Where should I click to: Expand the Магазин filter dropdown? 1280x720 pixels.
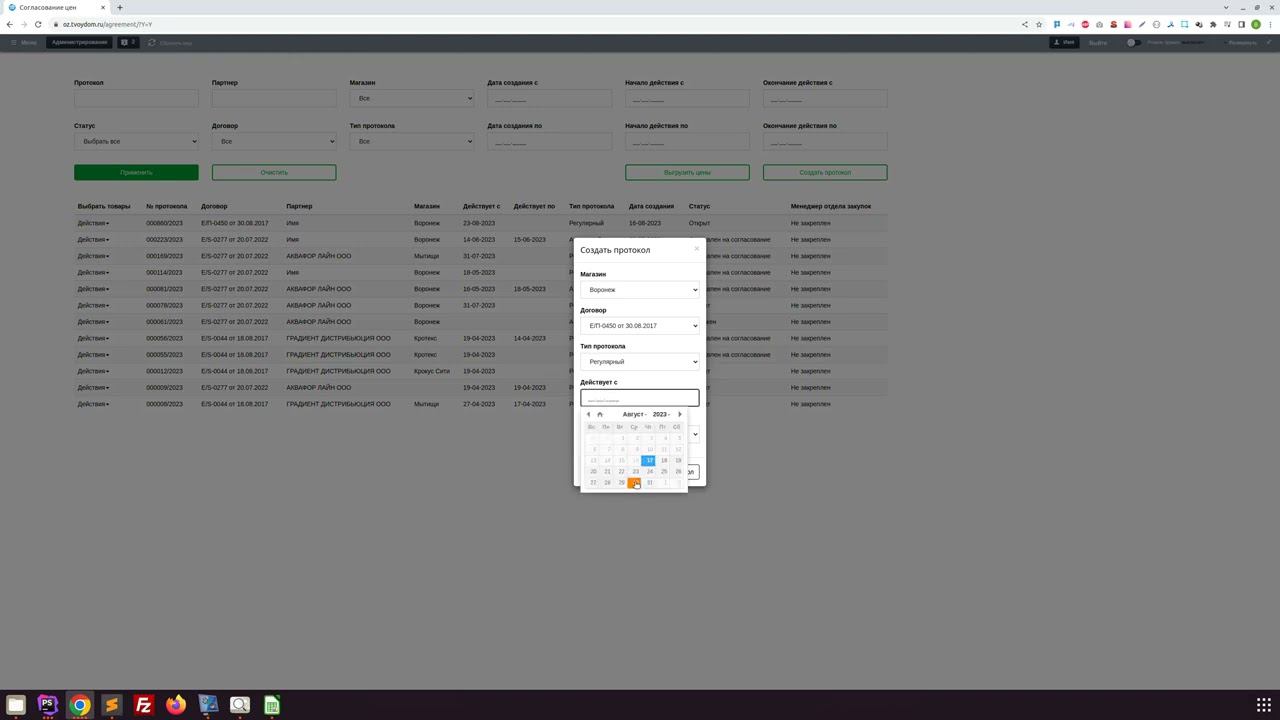coord(412,99)
